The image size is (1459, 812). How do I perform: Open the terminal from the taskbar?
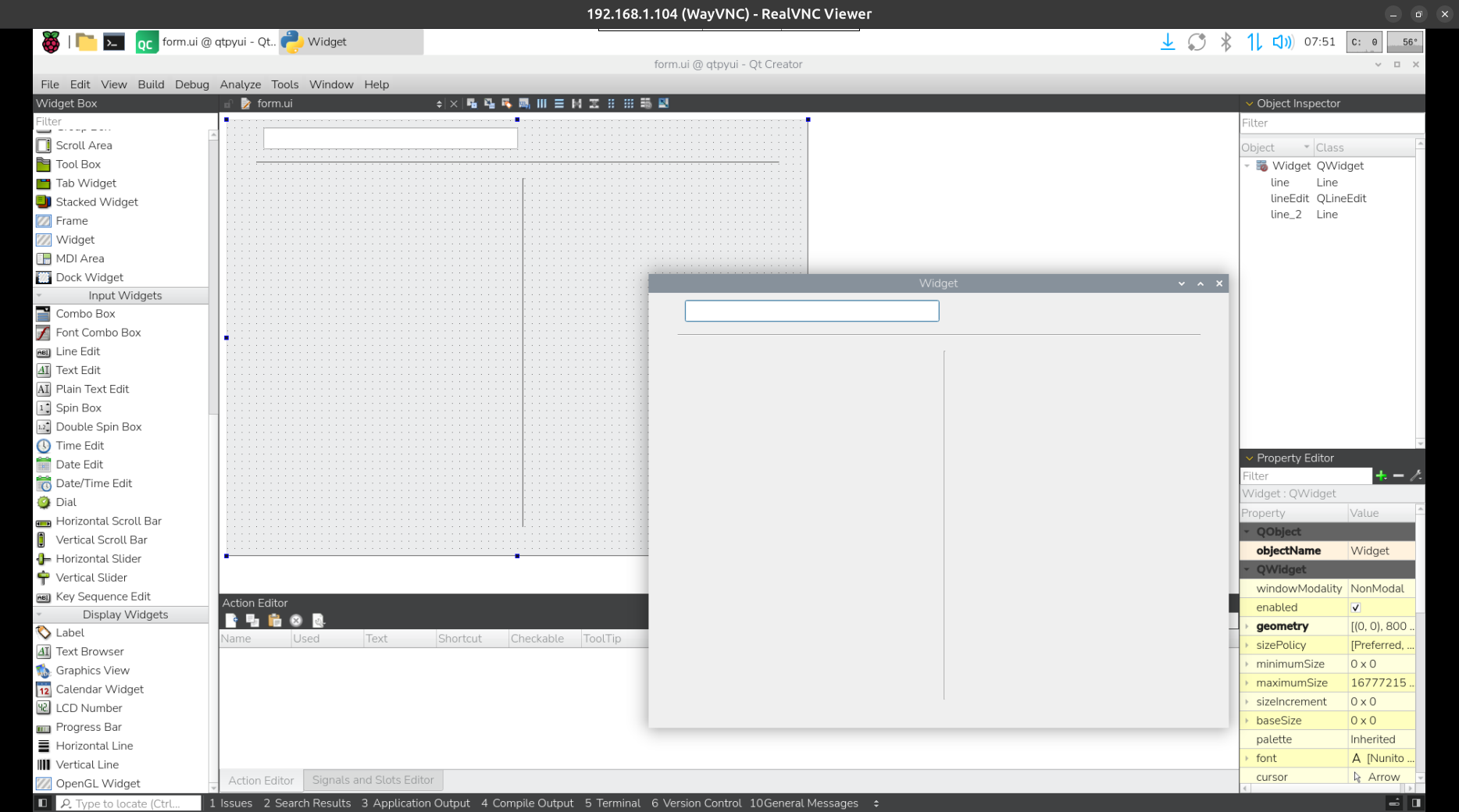[x=114, y=42]
